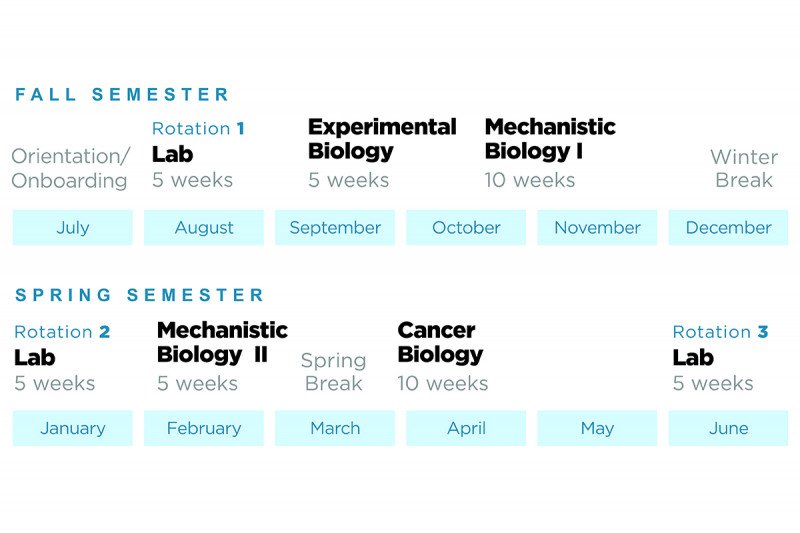
Task: Select the October month box
Action: click(x=466, y=227)
